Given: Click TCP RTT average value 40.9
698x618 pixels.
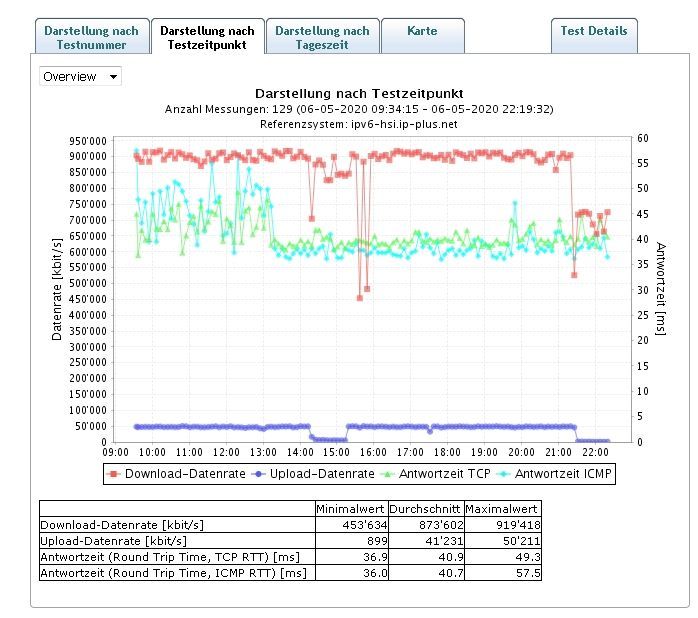Looking at the screenshot, I should click(x=451, y=557).
